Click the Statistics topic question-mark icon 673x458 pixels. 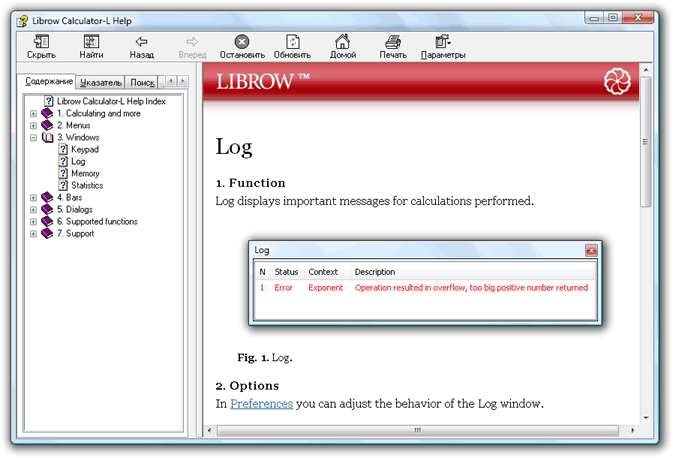(x=63, y=185)
